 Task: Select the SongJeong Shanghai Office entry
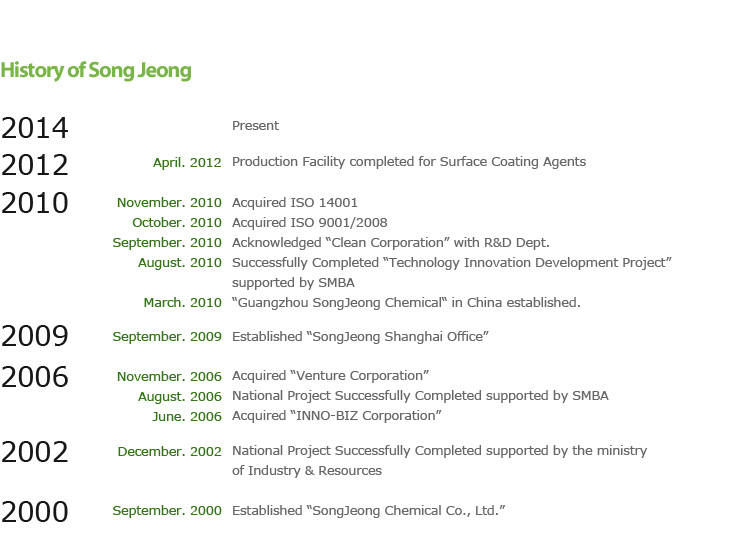pyautogui.click(x=361, y=337)
